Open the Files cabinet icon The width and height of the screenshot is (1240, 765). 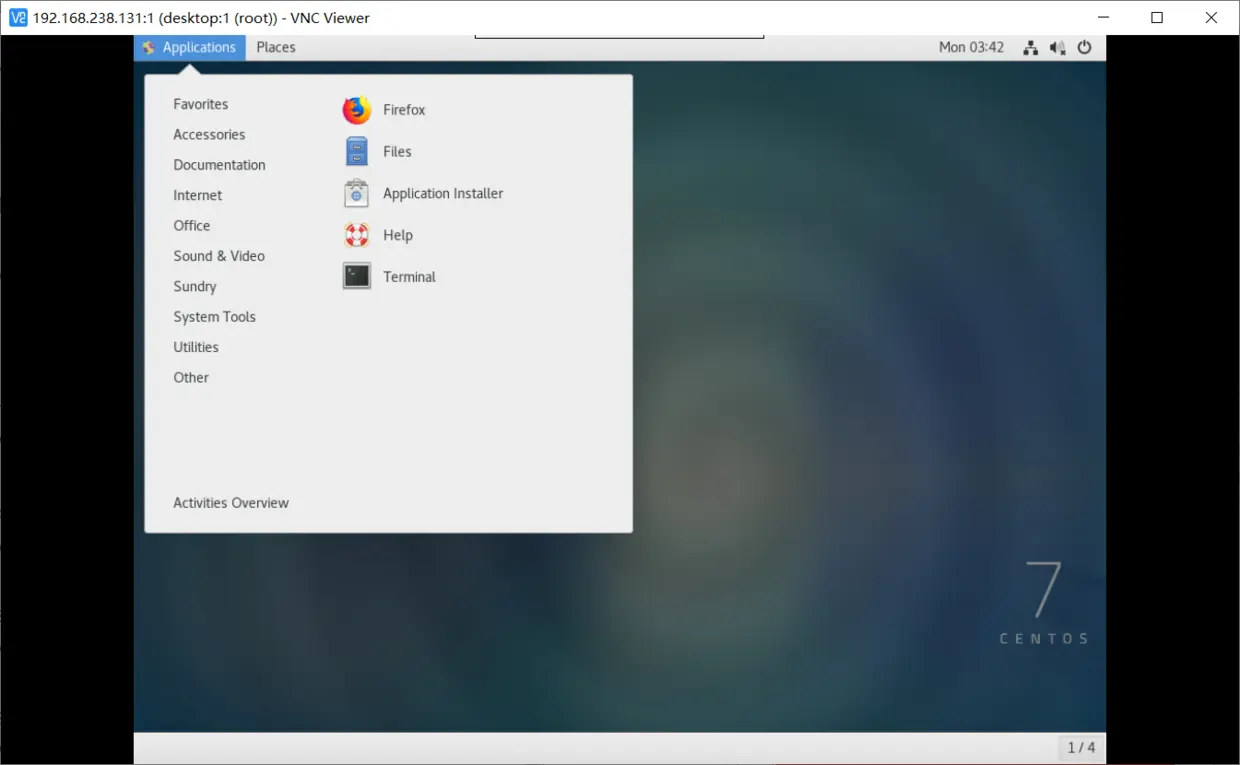pos(357,152)
